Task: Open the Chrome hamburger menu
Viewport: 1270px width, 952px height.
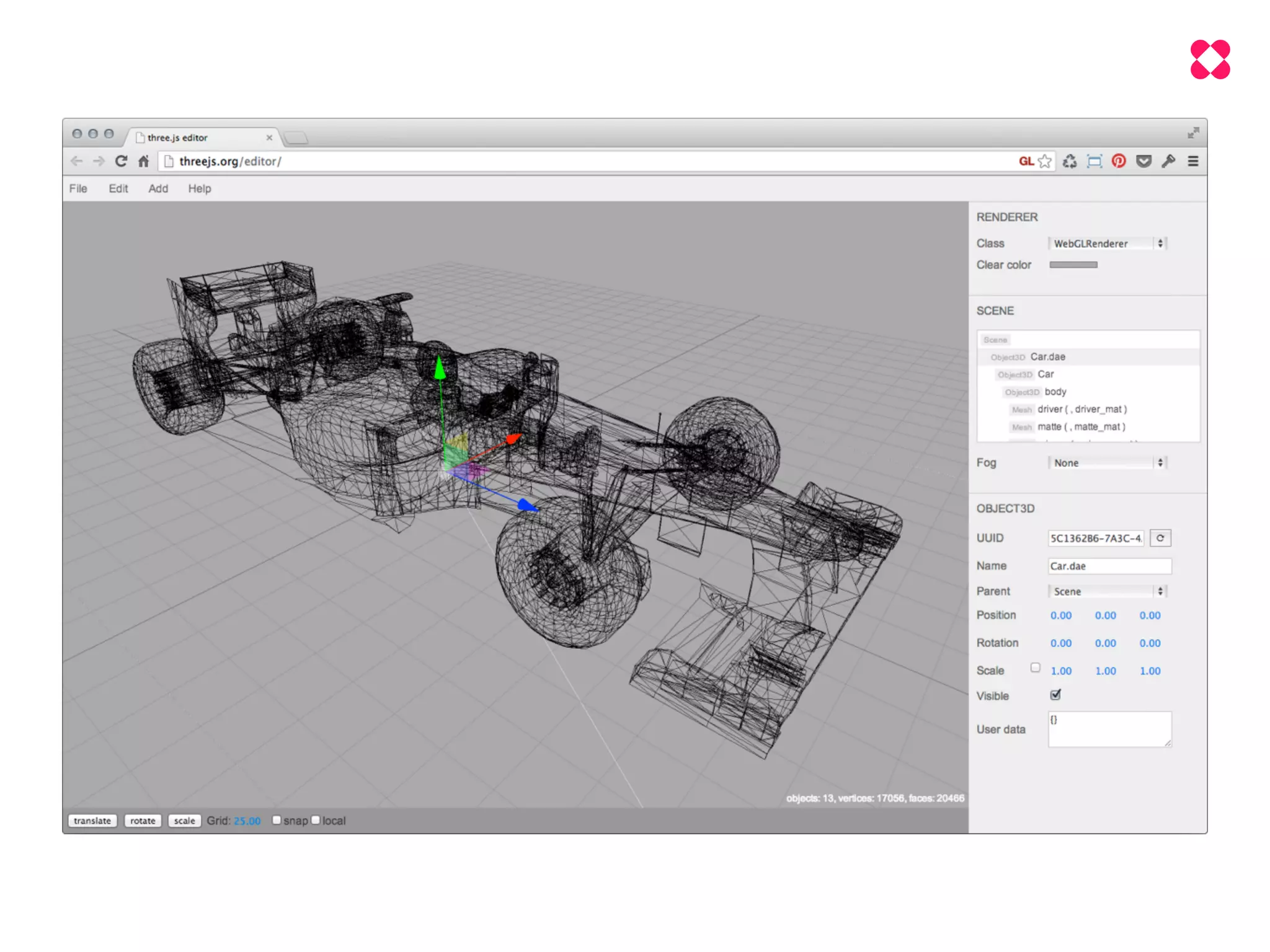Action: point(1192,161)
